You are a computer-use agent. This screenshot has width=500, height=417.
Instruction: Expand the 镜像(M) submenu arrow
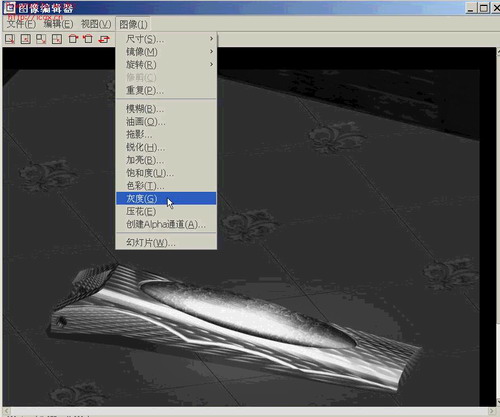coord(211,51)
